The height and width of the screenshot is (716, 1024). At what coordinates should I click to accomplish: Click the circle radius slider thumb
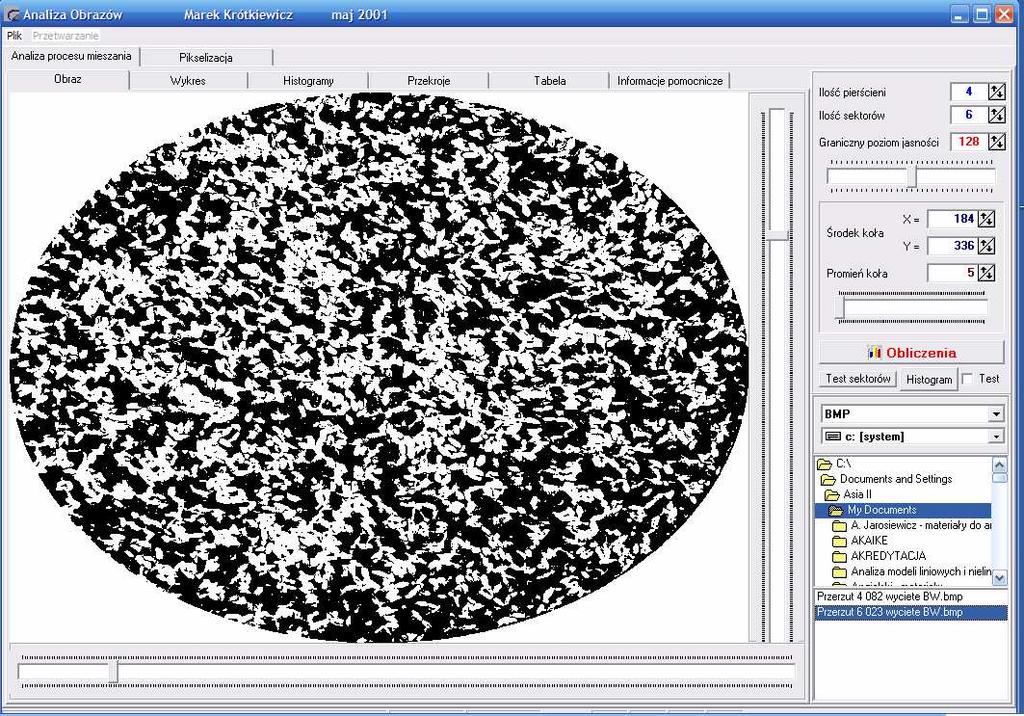tap(840, 308)
